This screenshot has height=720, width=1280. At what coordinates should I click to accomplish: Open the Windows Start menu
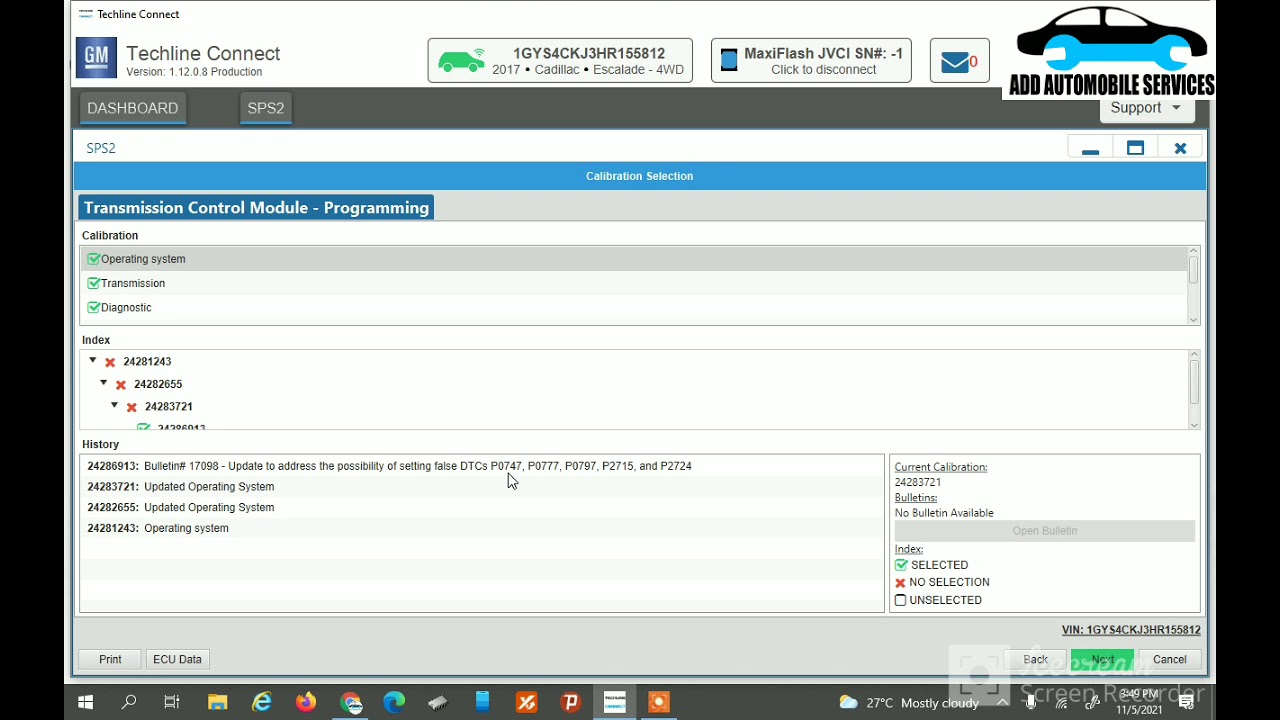[x=85, y=702]
